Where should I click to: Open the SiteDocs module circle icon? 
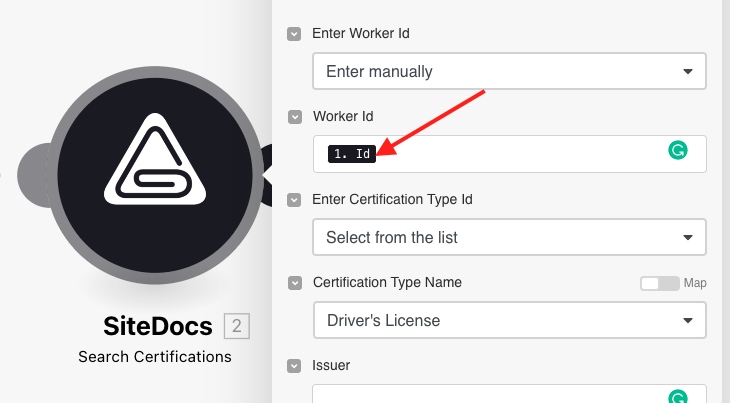tap(155, 175)
